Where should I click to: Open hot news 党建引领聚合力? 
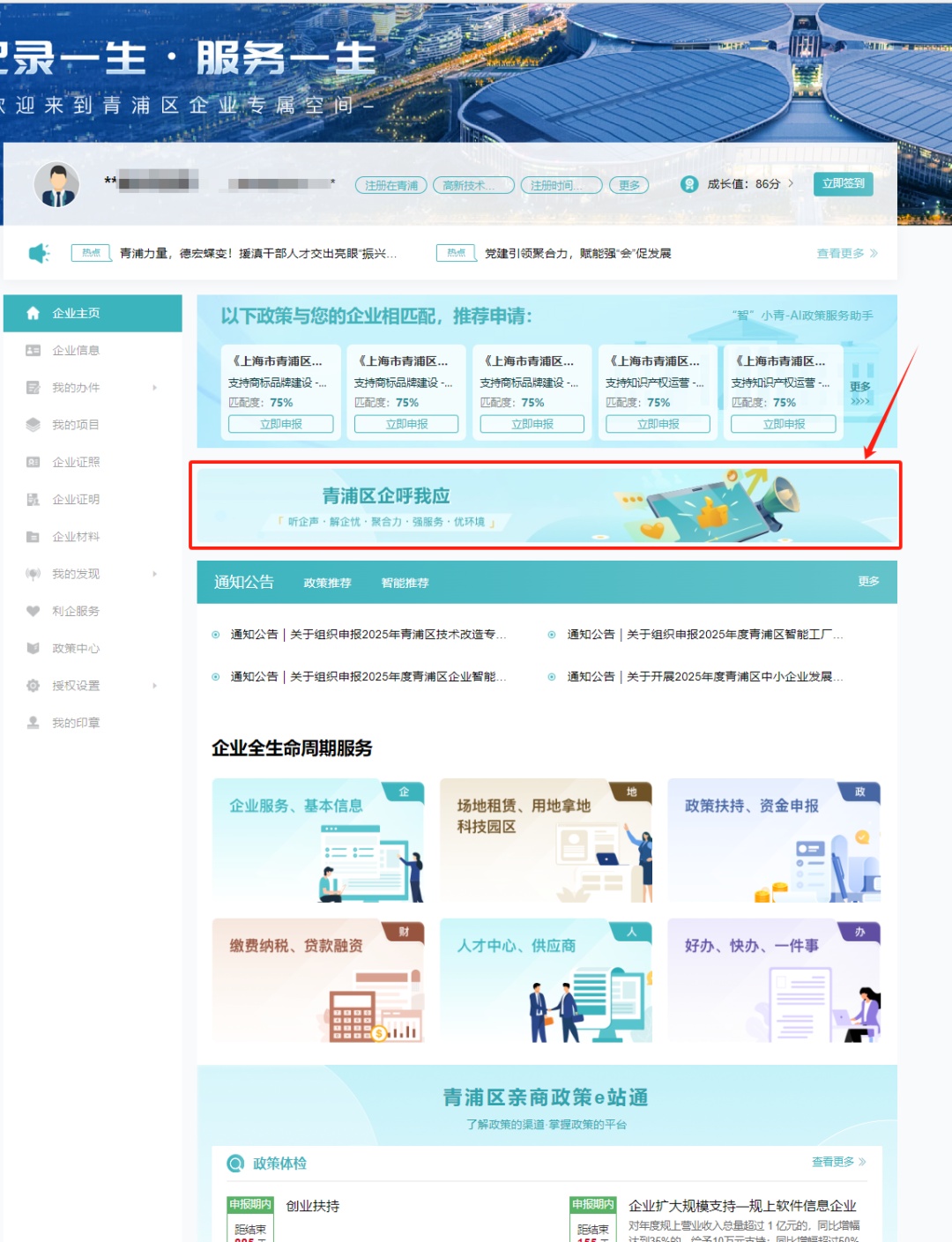(578, 254)
